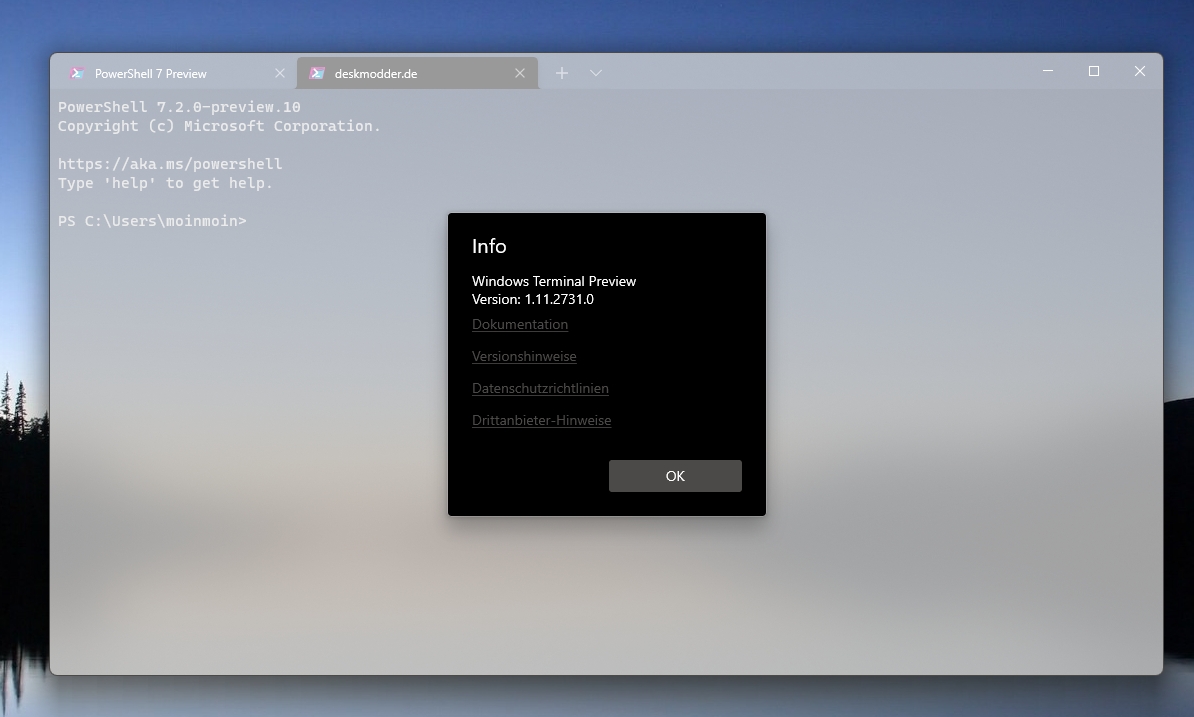Click the Copyright (c) Microsoft Corporation line

[x=219, y=126]
